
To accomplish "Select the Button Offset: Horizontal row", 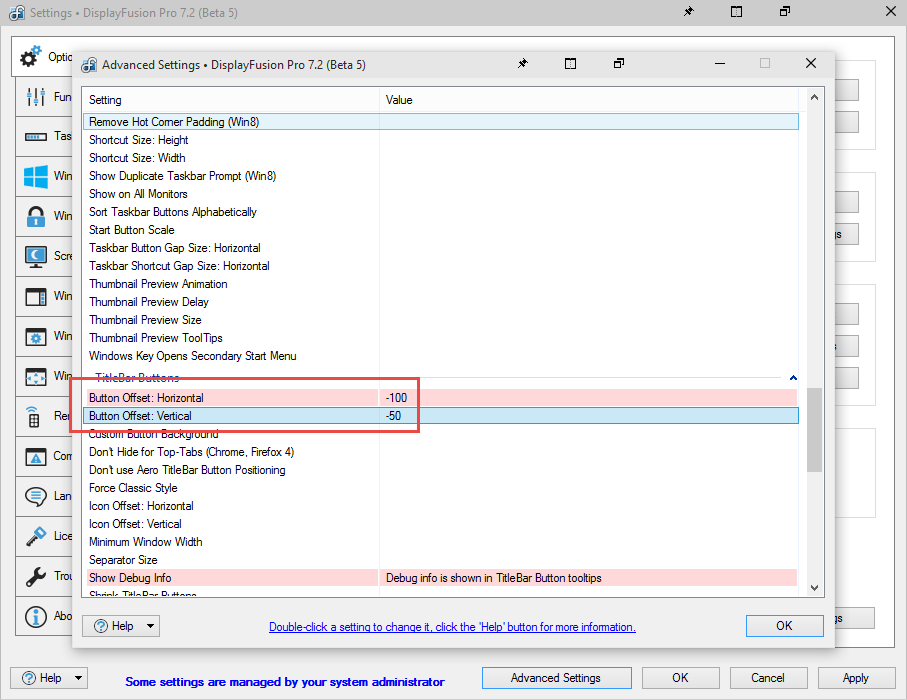I will [x=232, y=398].
